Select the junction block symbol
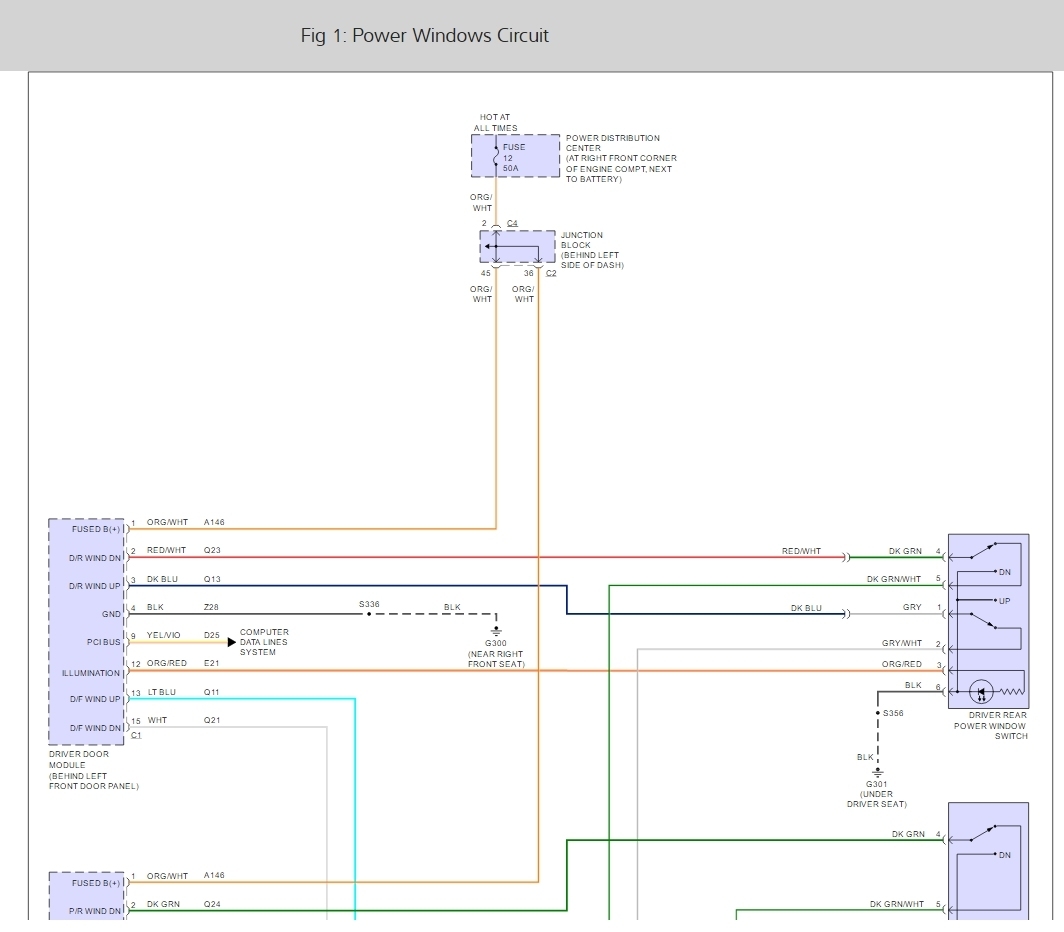 517,247
